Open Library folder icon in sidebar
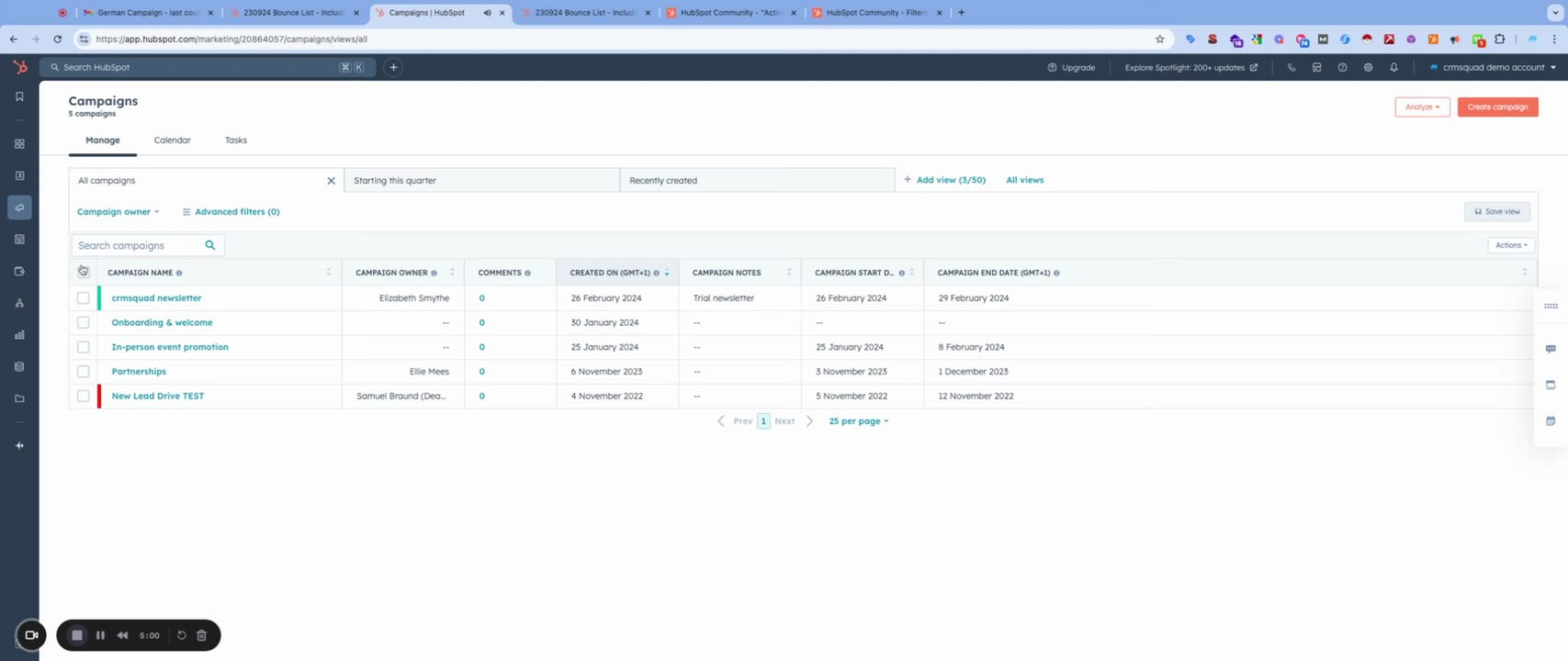The width and height of the screenshot is (1568, 661). point(19,398)
